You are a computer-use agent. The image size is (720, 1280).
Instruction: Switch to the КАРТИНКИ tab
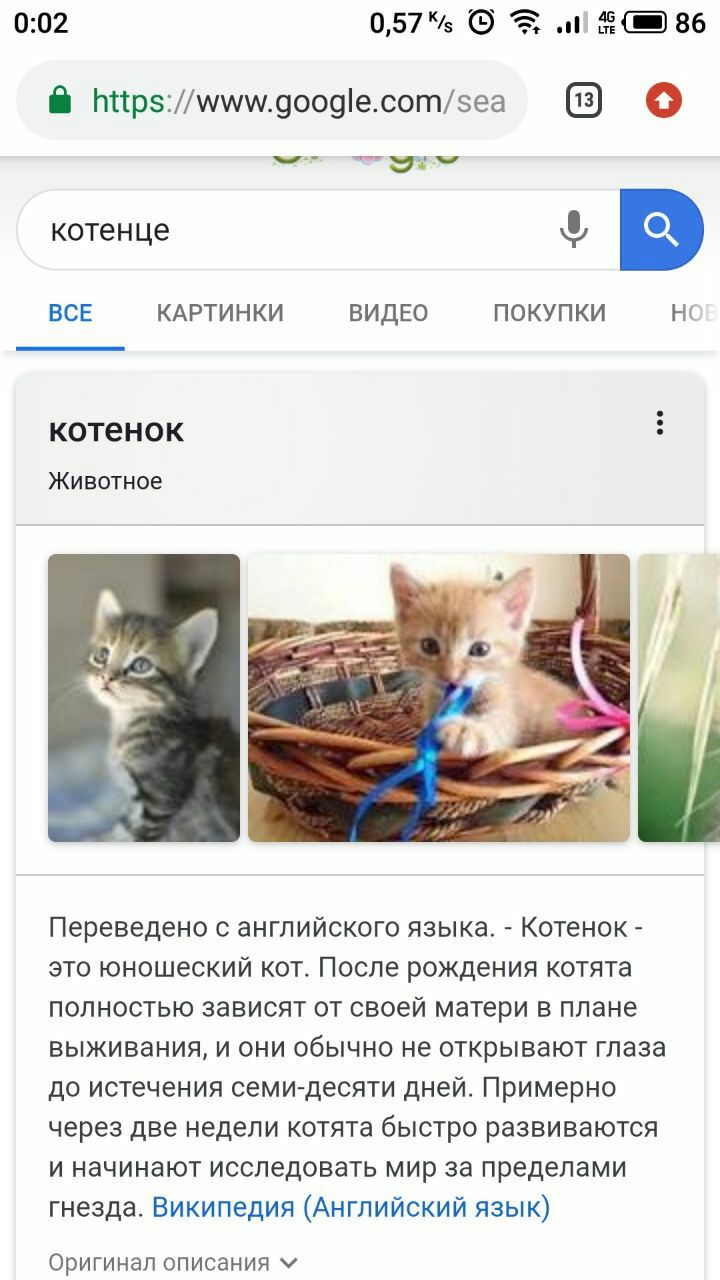pos(220,313)
